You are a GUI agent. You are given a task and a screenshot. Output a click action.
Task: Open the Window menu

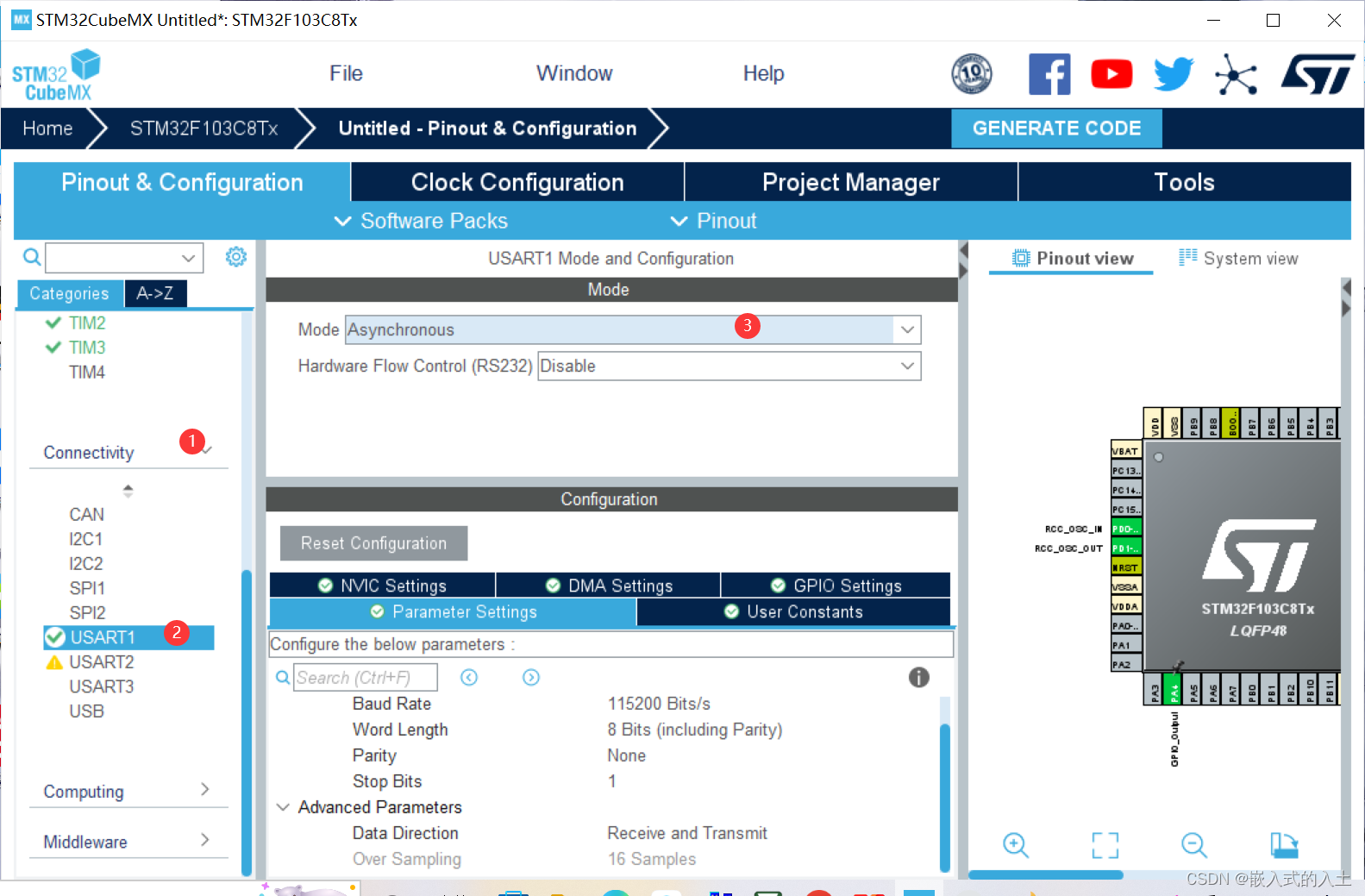click(574, 73)
